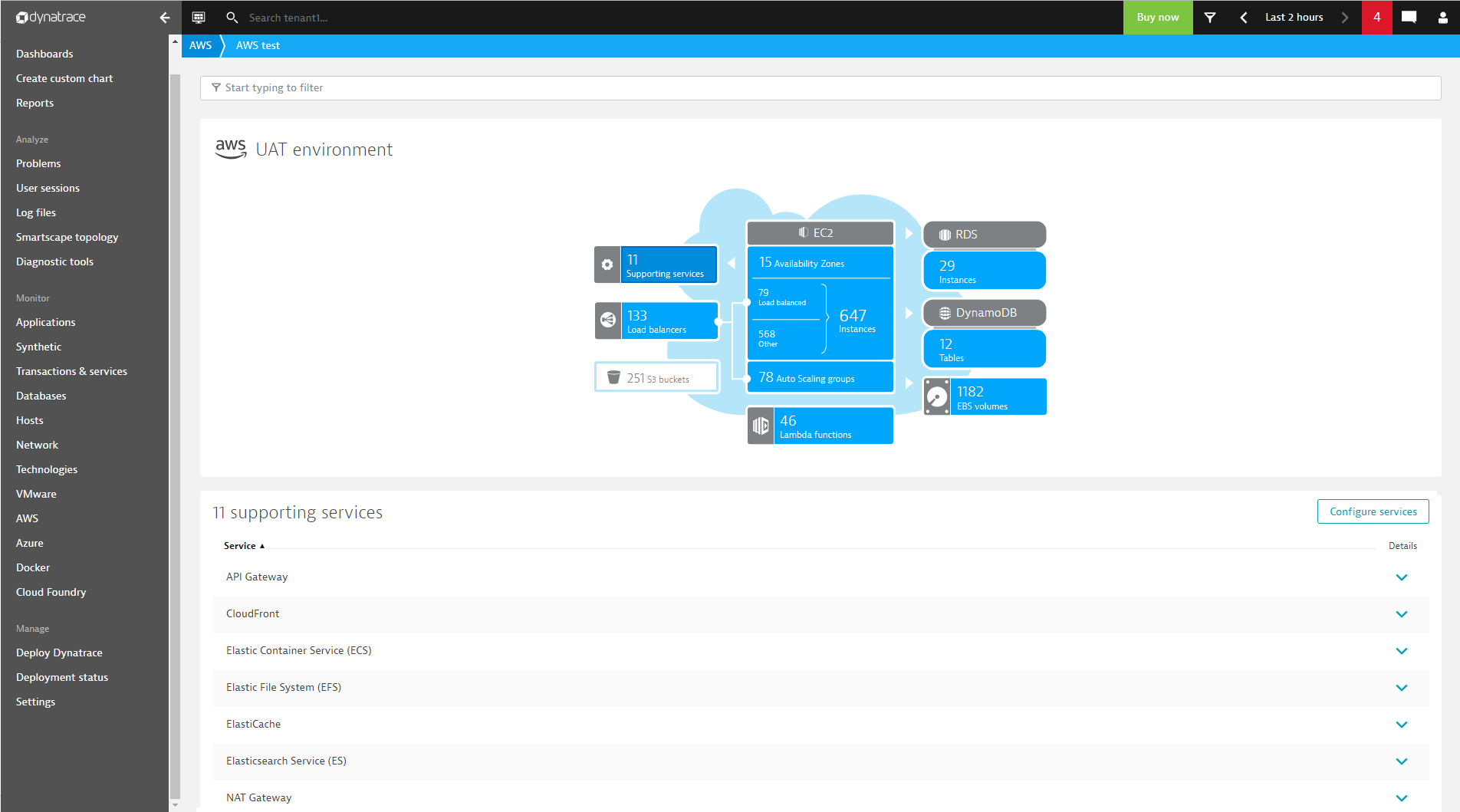Select the DynamoDB header tile
1460x812 pixels.
click(x=985, y=313)
